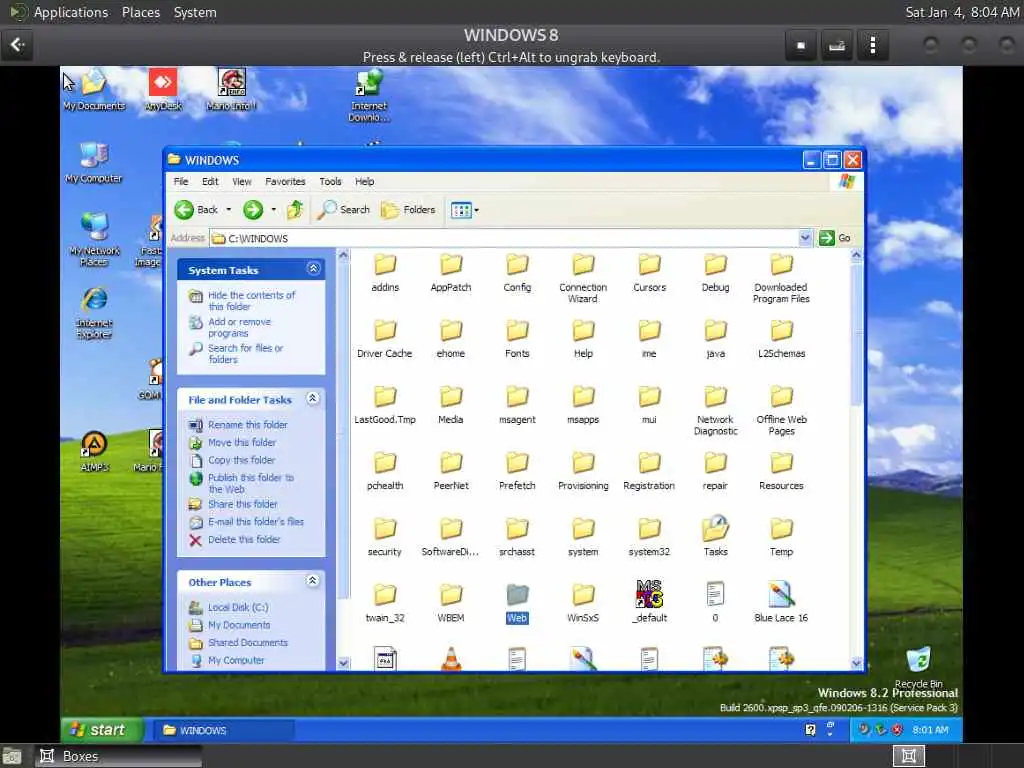Select the Help folder icon
This screenshot has height=768, width=1024.
tap(583, 330)
